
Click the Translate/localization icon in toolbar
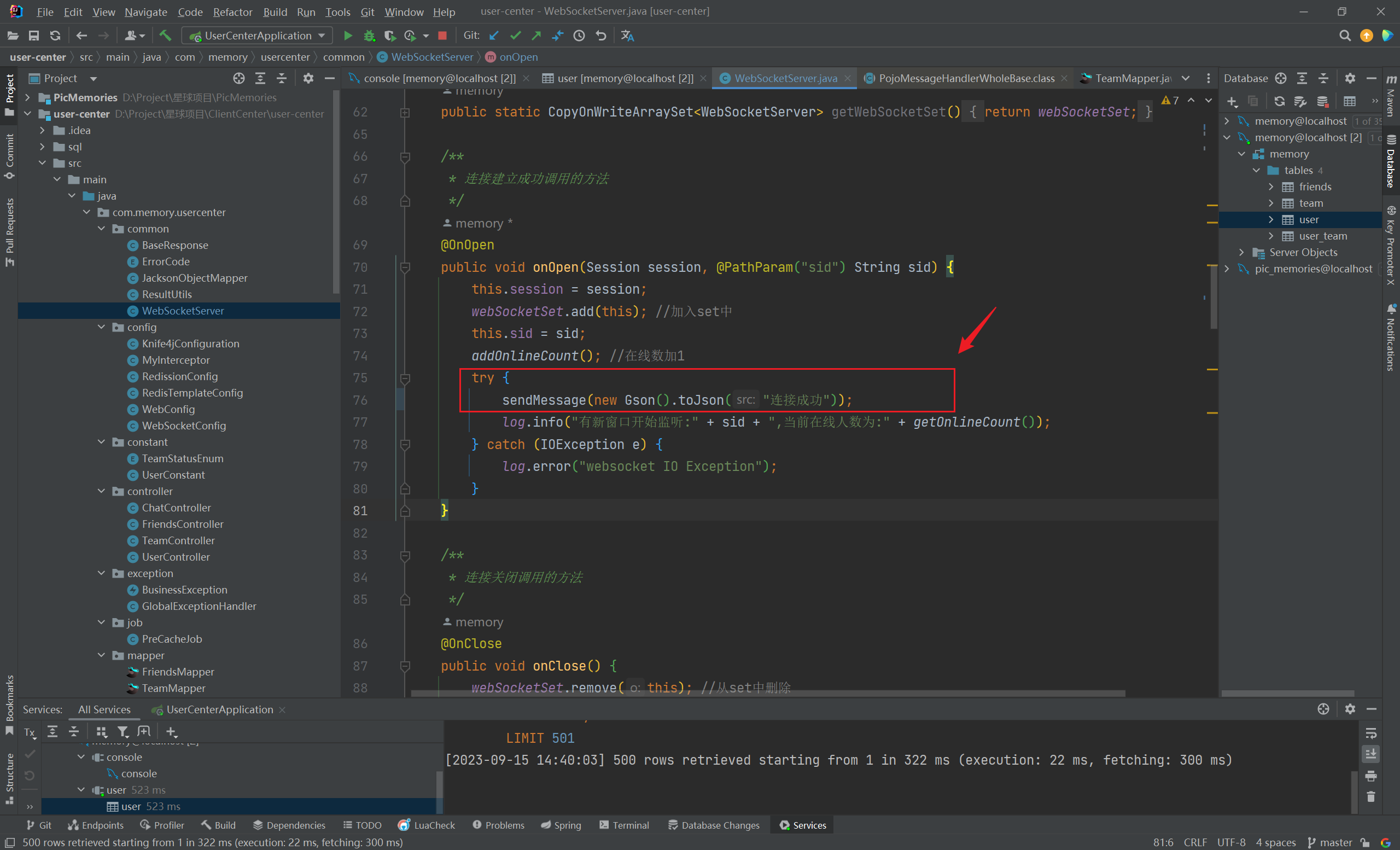[x=628, y=36]
